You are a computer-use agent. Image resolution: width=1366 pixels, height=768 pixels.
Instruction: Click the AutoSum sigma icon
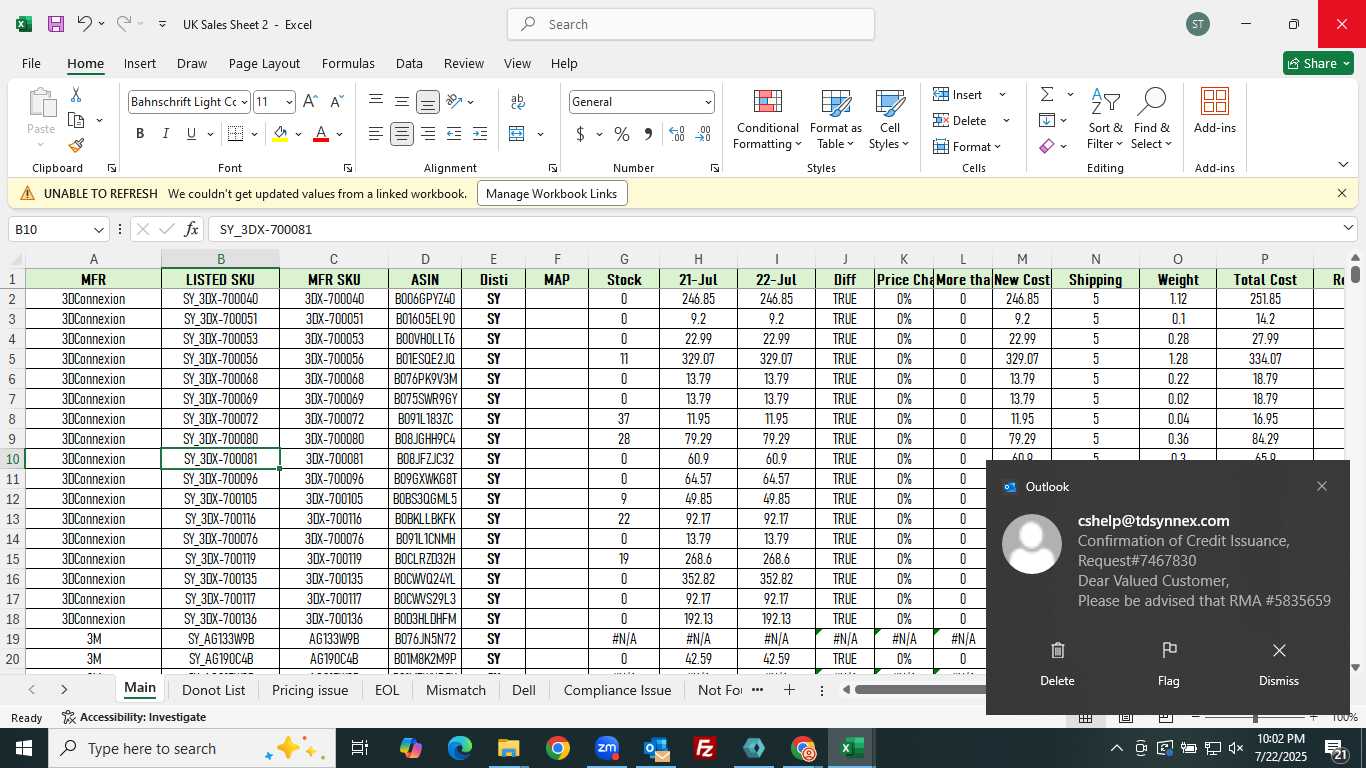click(x=1047, y=94)
